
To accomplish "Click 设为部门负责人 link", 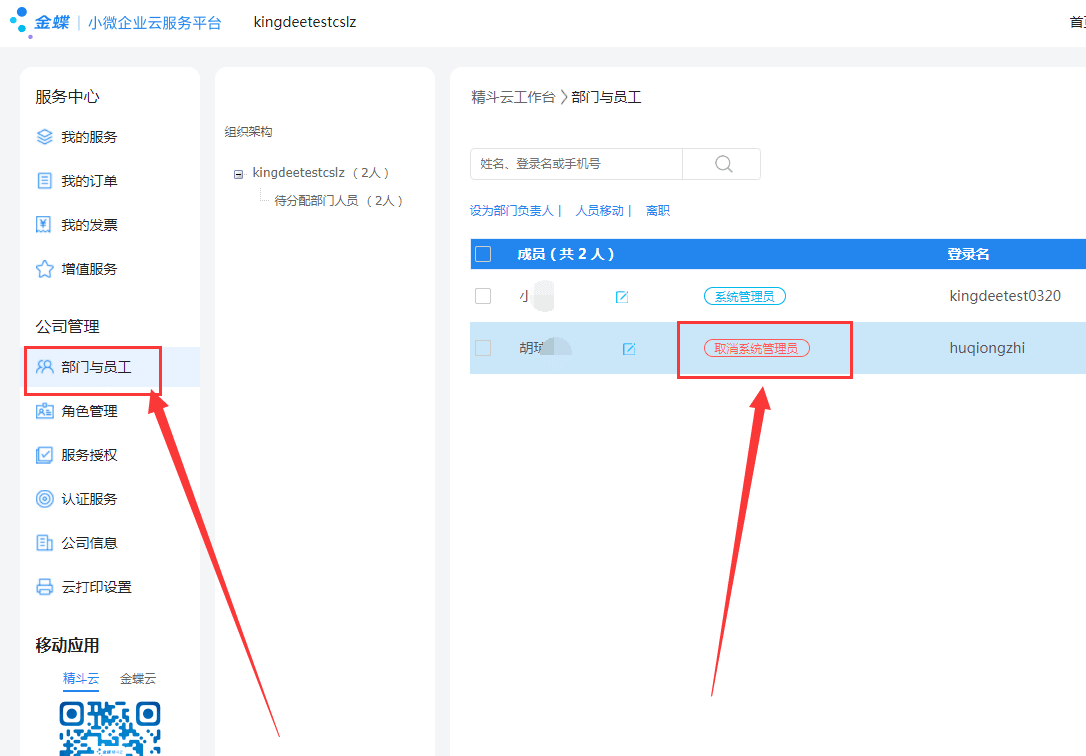I will 512,210.
